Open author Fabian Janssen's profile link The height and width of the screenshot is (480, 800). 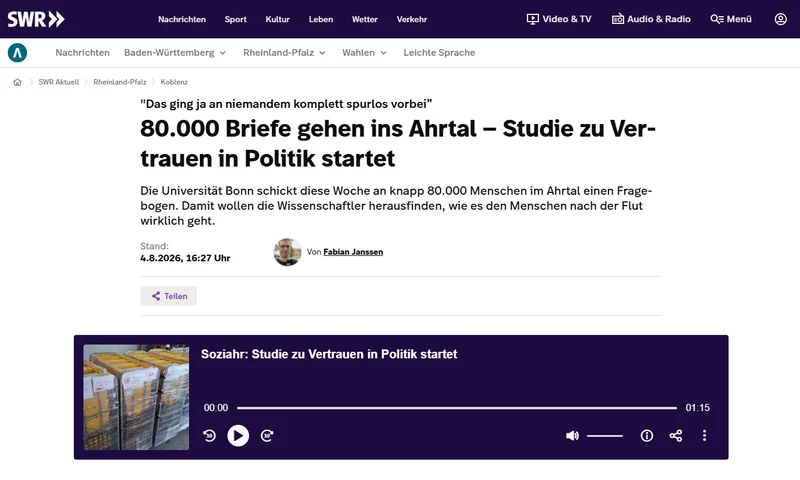coord(353,252)
